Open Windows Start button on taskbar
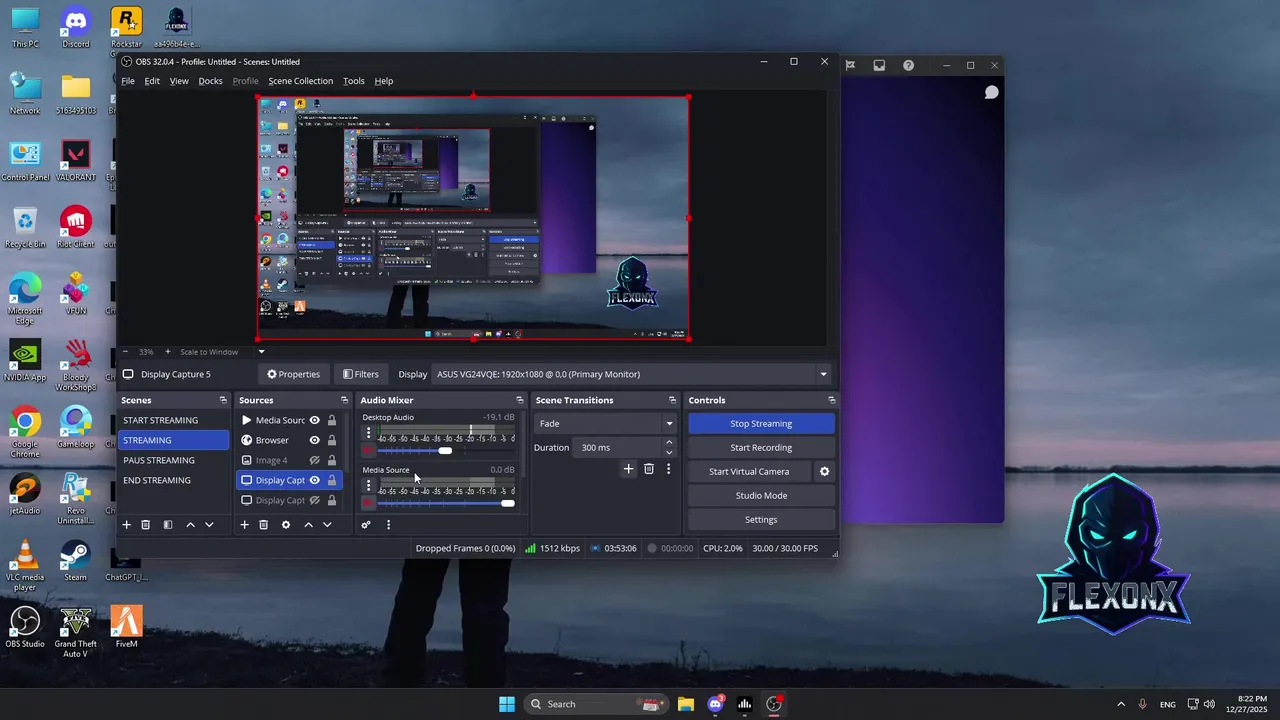This screenshot has width=1280, height=720. point(507,704)
